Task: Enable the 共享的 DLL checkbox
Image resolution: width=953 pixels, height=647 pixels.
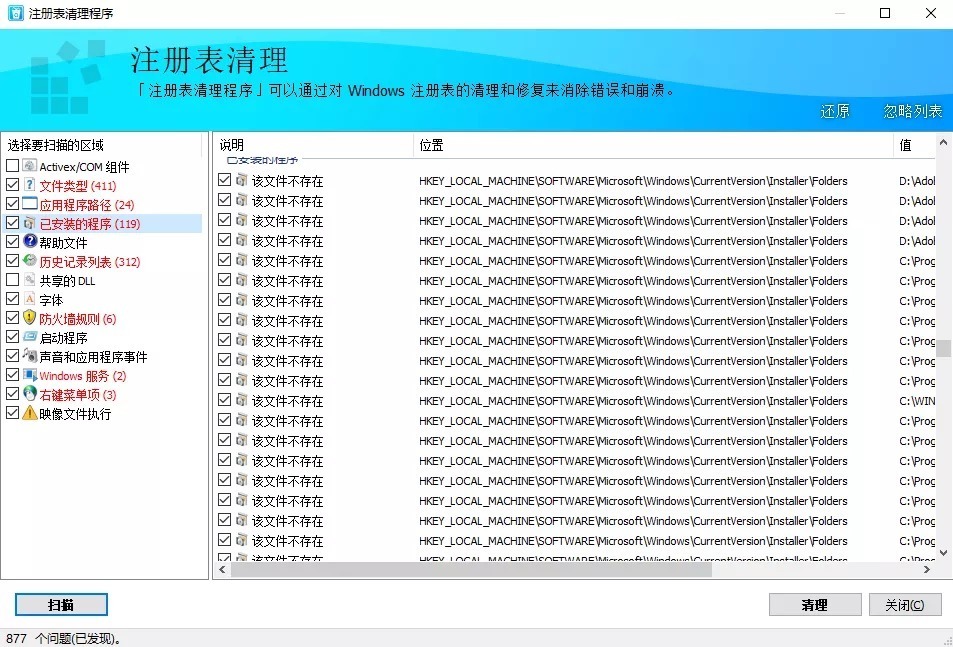Action: coord(12,279)
